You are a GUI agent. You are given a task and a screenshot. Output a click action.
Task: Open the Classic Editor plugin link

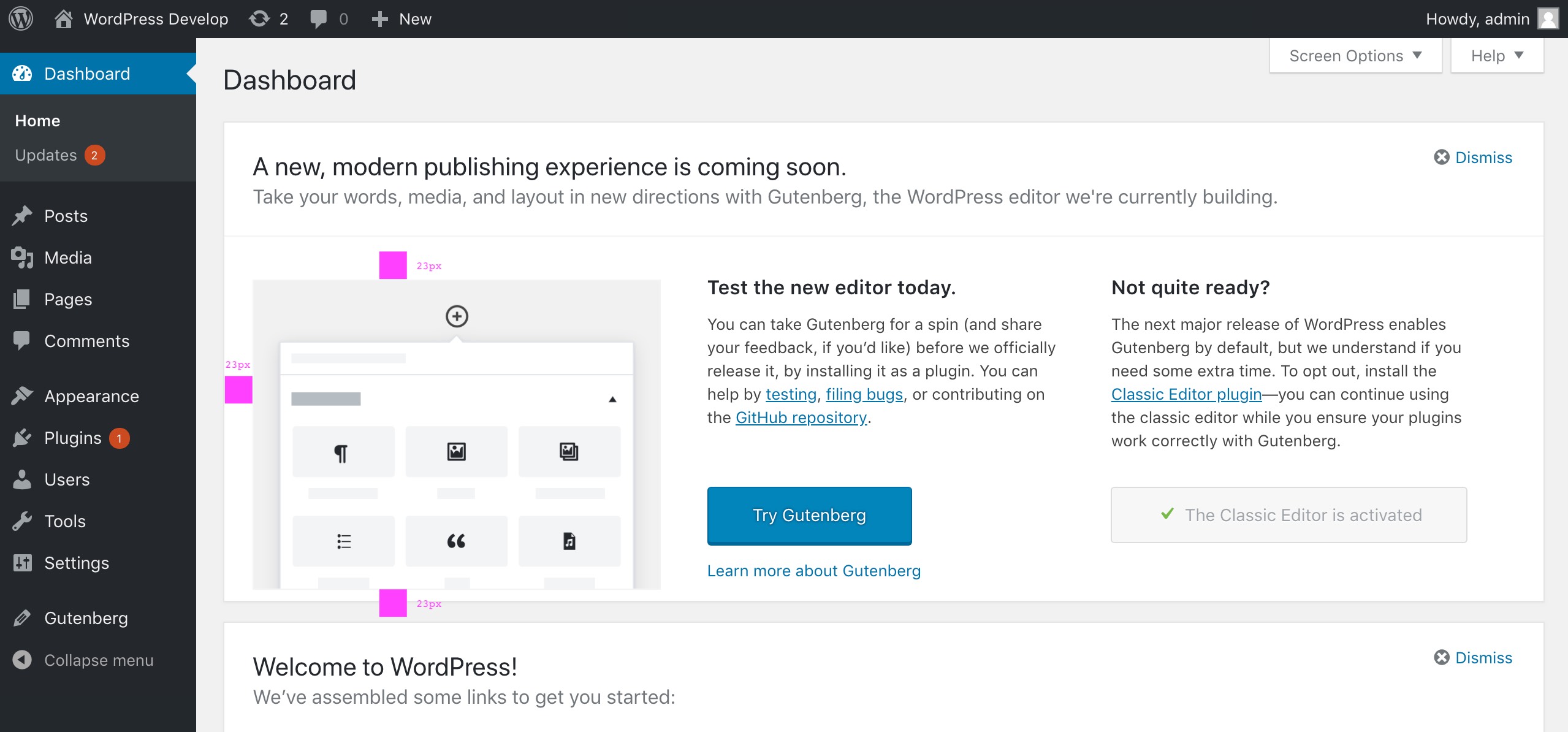click(x=1186, y=394)
